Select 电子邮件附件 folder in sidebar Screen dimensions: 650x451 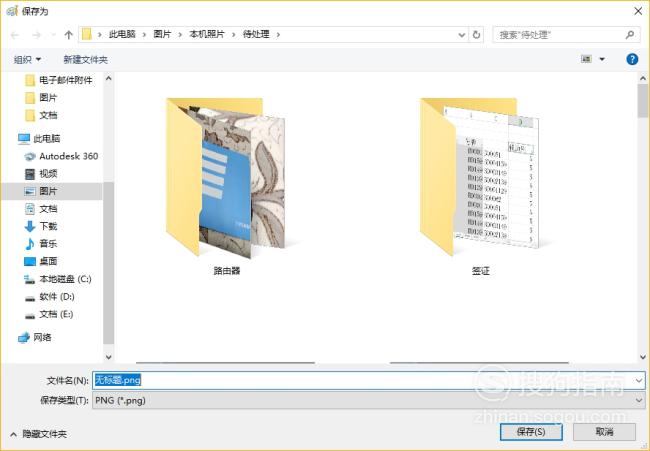pos(58,80)
